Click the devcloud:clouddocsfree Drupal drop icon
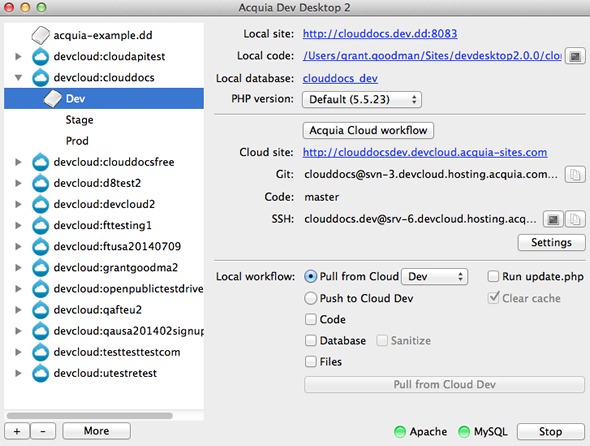Image resolution: width=590 pixels, height=446 pixels. click(x=40, y=162)
